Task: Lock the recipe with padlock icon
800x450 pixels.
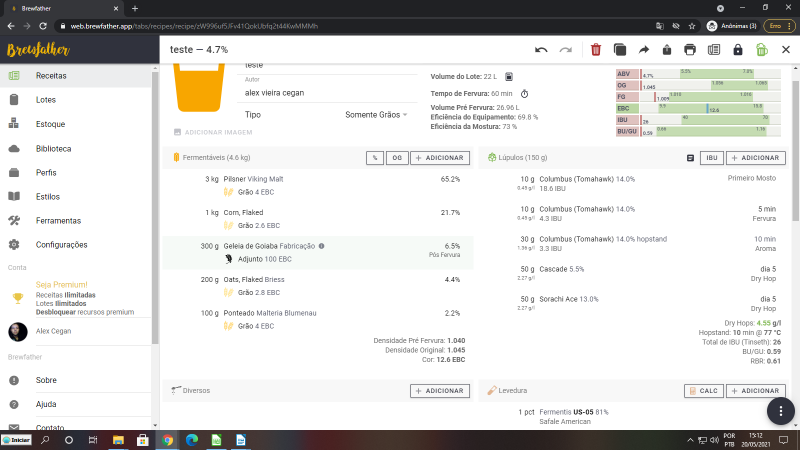Action: point(738,50)
